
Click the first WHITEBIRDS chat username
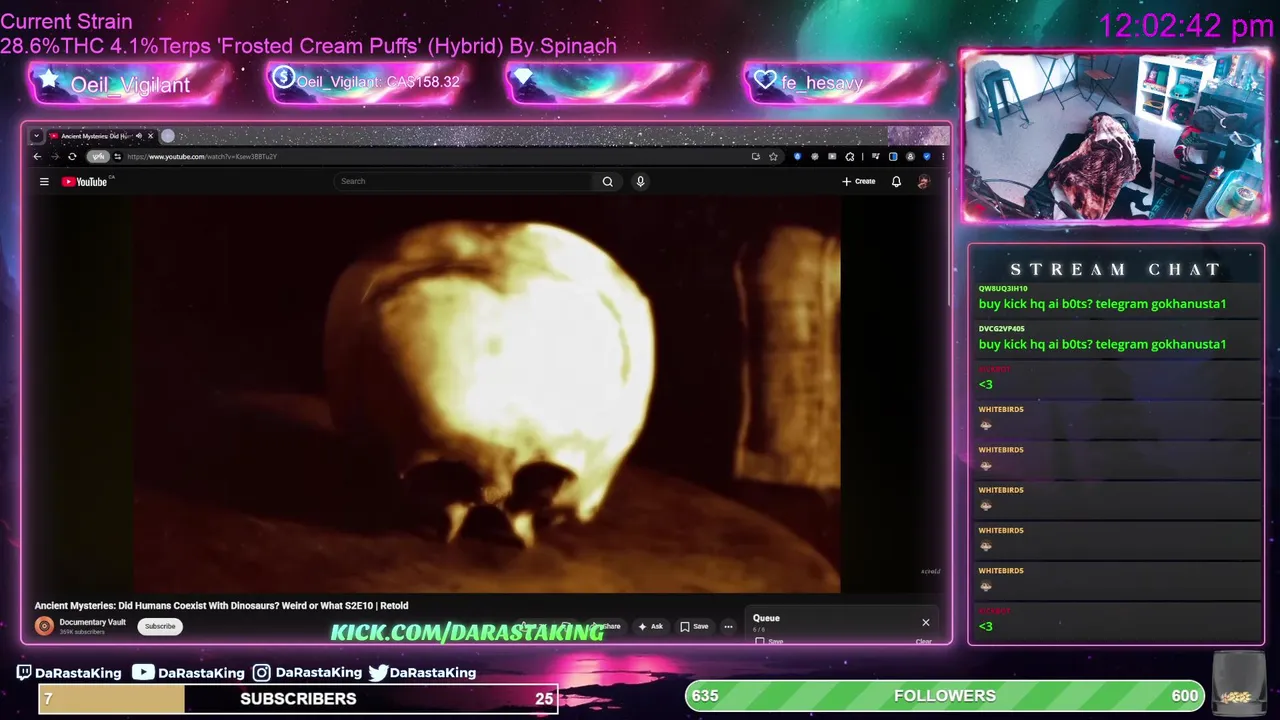point(1001,409)
